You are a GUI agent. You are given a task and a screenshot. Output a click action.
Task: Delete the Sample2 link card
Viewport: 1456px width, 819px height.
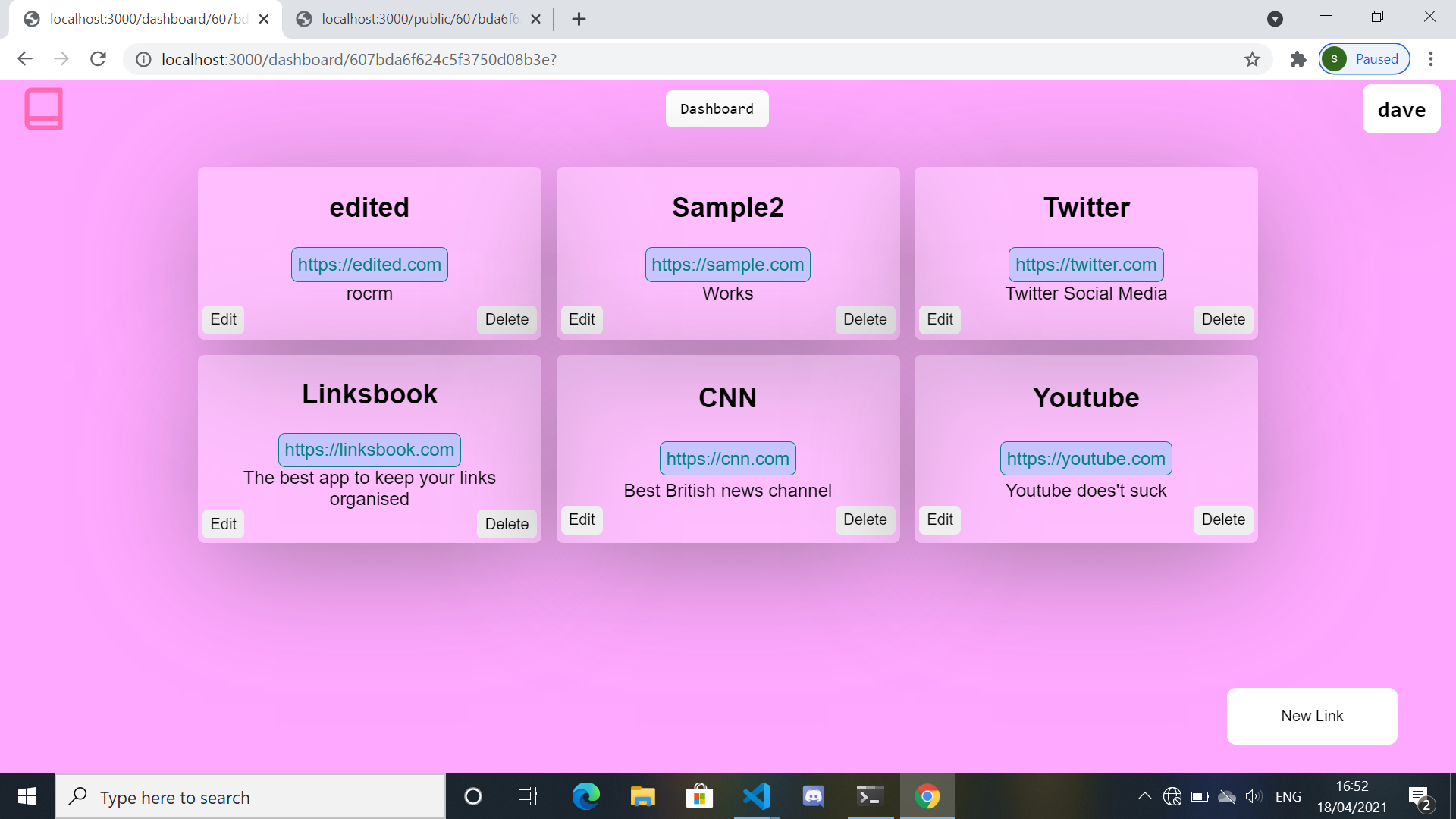point(865,319)
